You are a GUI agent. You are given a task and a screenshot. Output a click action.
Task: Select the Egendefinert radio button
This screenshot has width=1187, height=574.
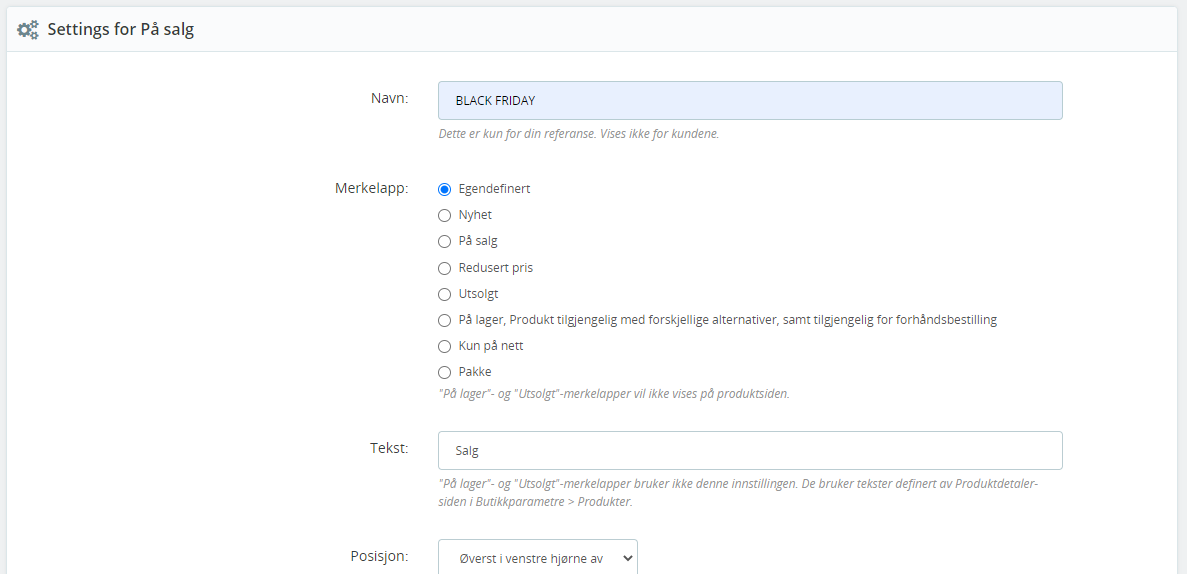coord(444,189)
